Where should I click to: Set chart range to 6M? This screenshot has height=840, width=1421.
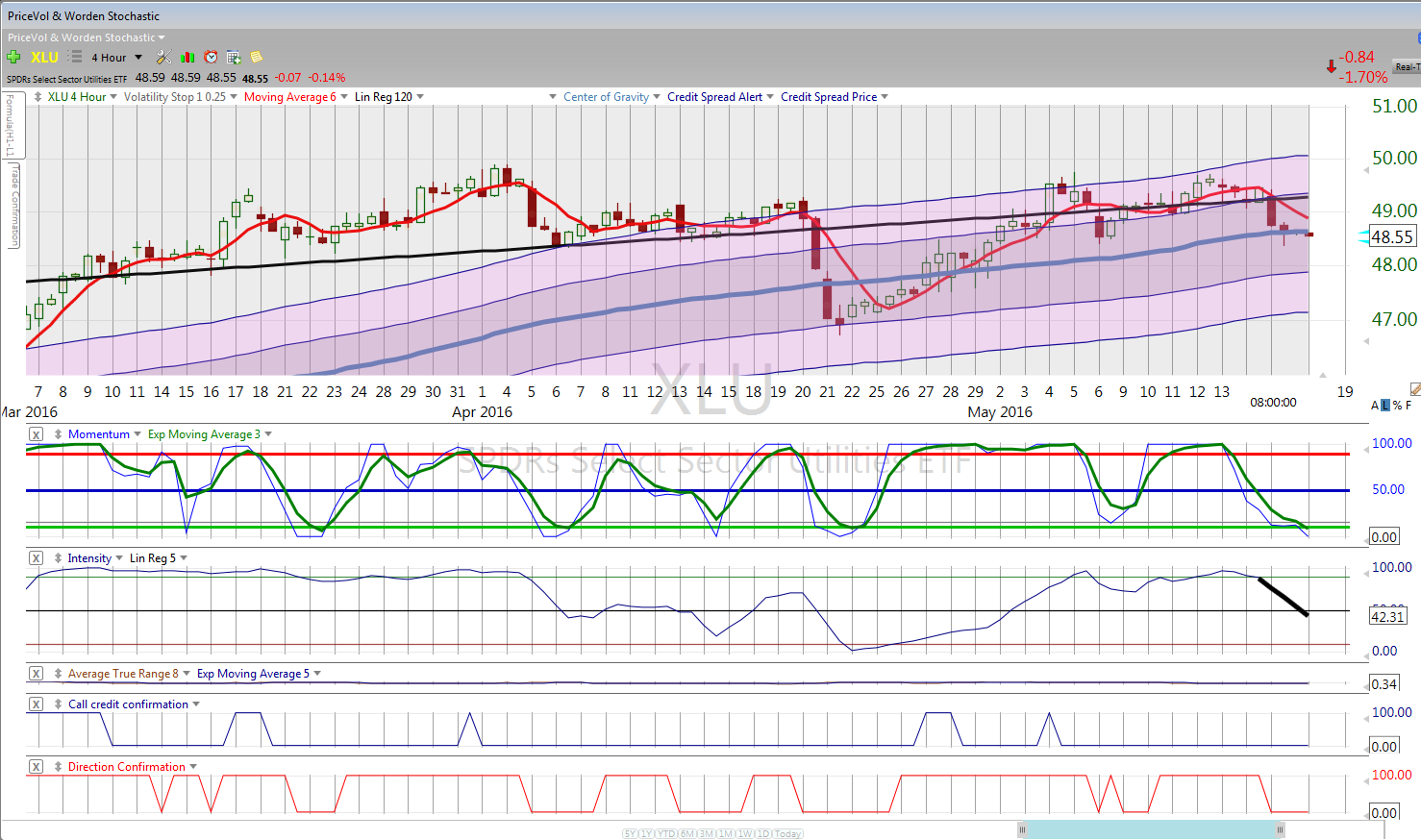686,834
